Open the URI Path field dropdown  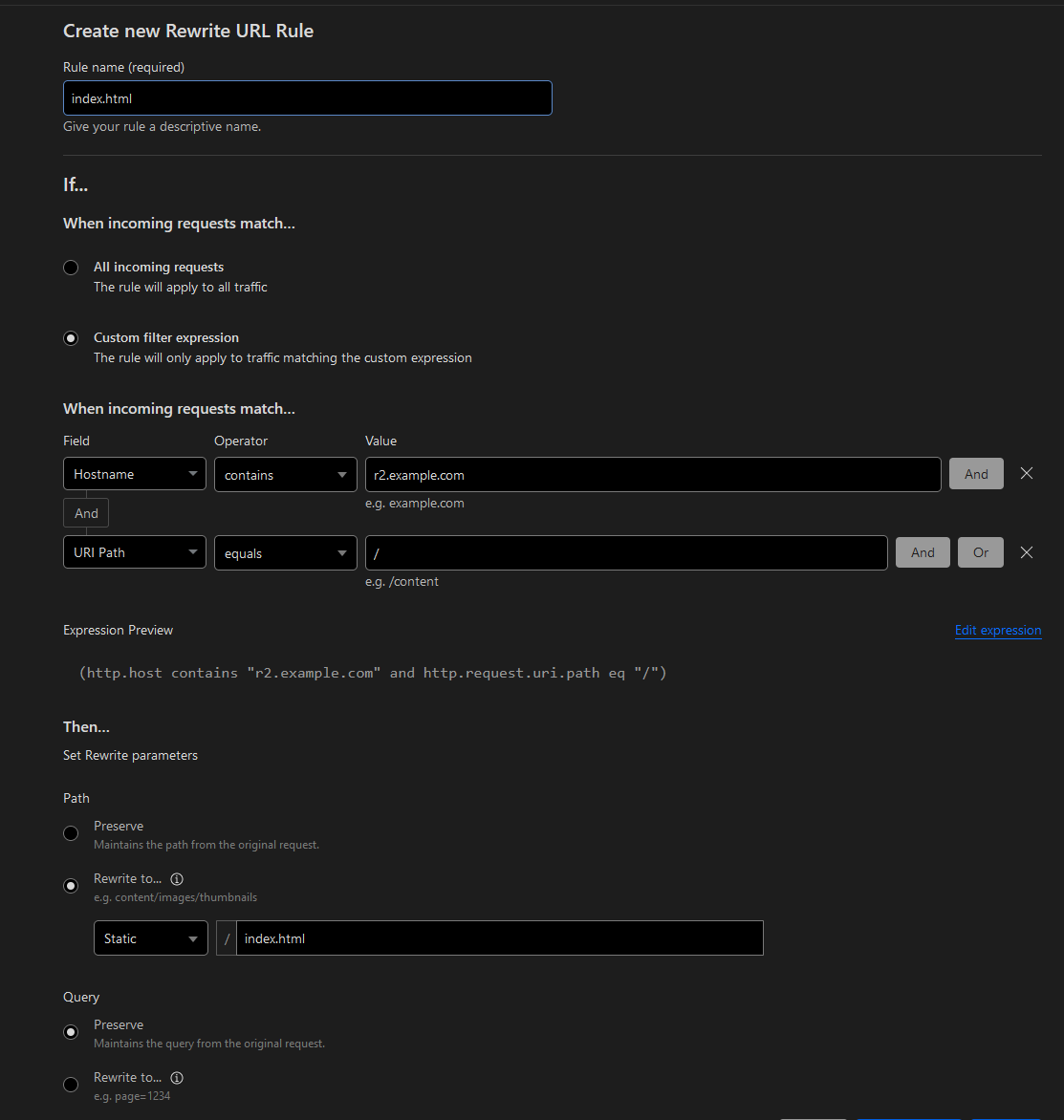tap(134, 551)
